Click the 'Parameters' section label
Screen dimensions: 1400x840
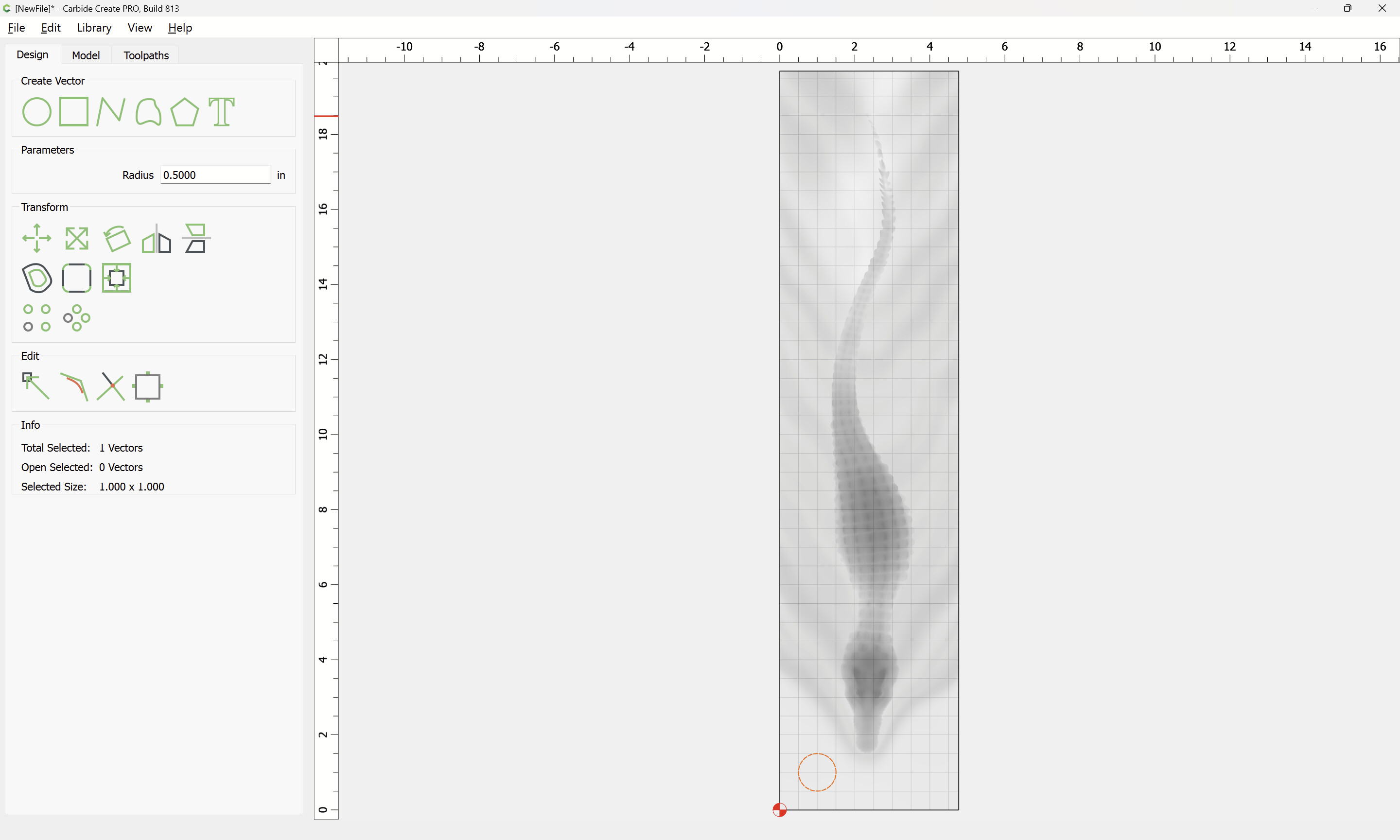48,150
